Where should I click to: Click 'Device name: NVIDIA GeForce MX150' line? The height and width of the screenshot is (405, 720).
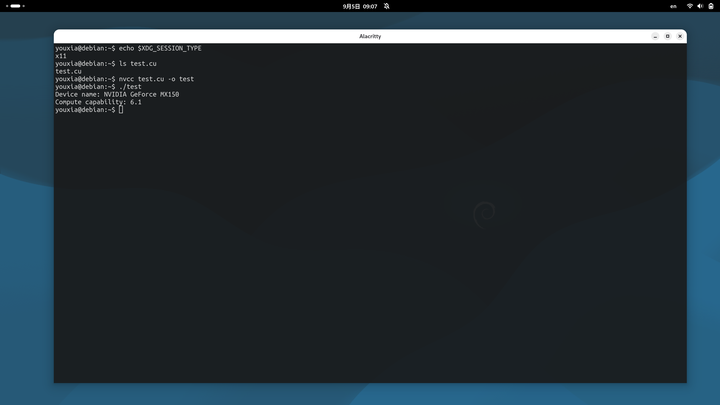[x=117, y=95]
